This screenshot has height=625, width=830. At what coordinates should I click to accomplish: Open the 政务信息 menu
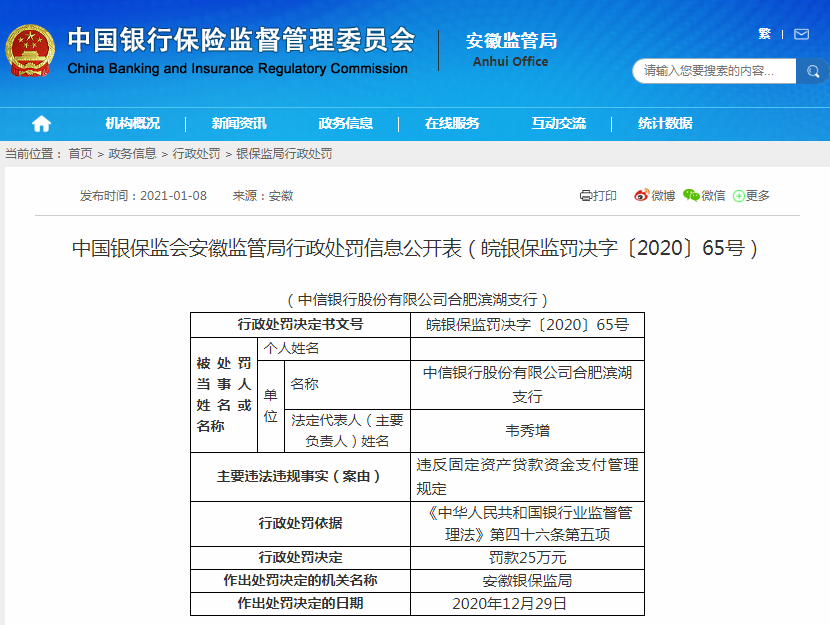click(x=345, y=123)
